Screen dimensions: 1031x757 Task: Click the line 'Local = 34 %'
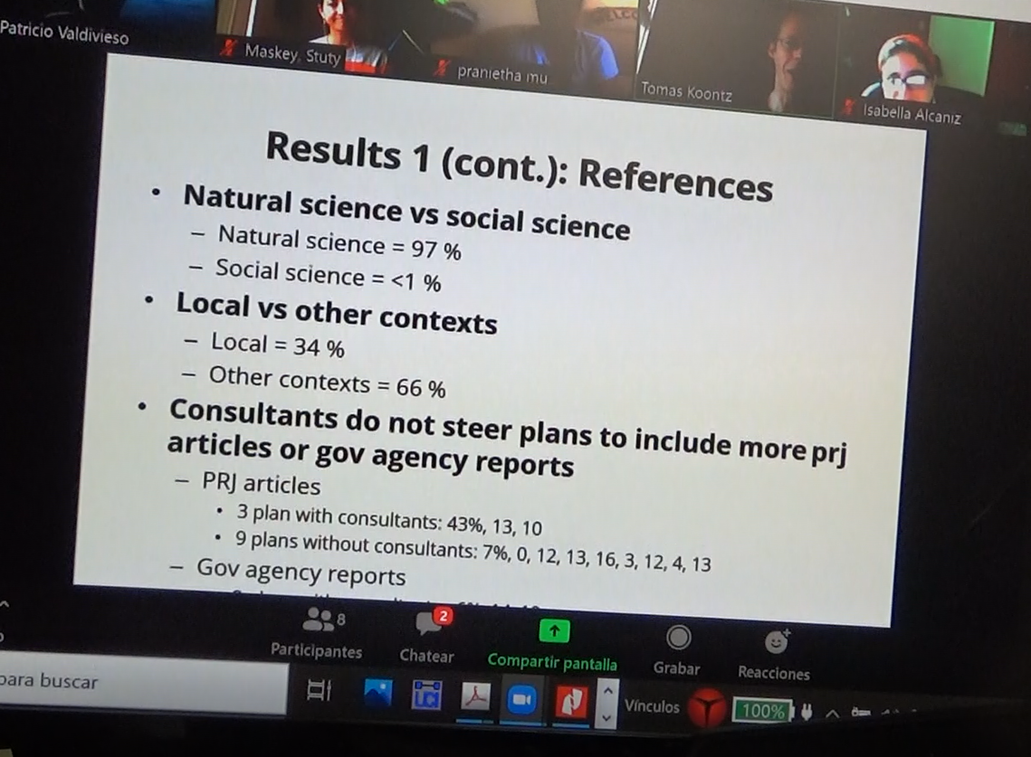(x=277, y=345)
